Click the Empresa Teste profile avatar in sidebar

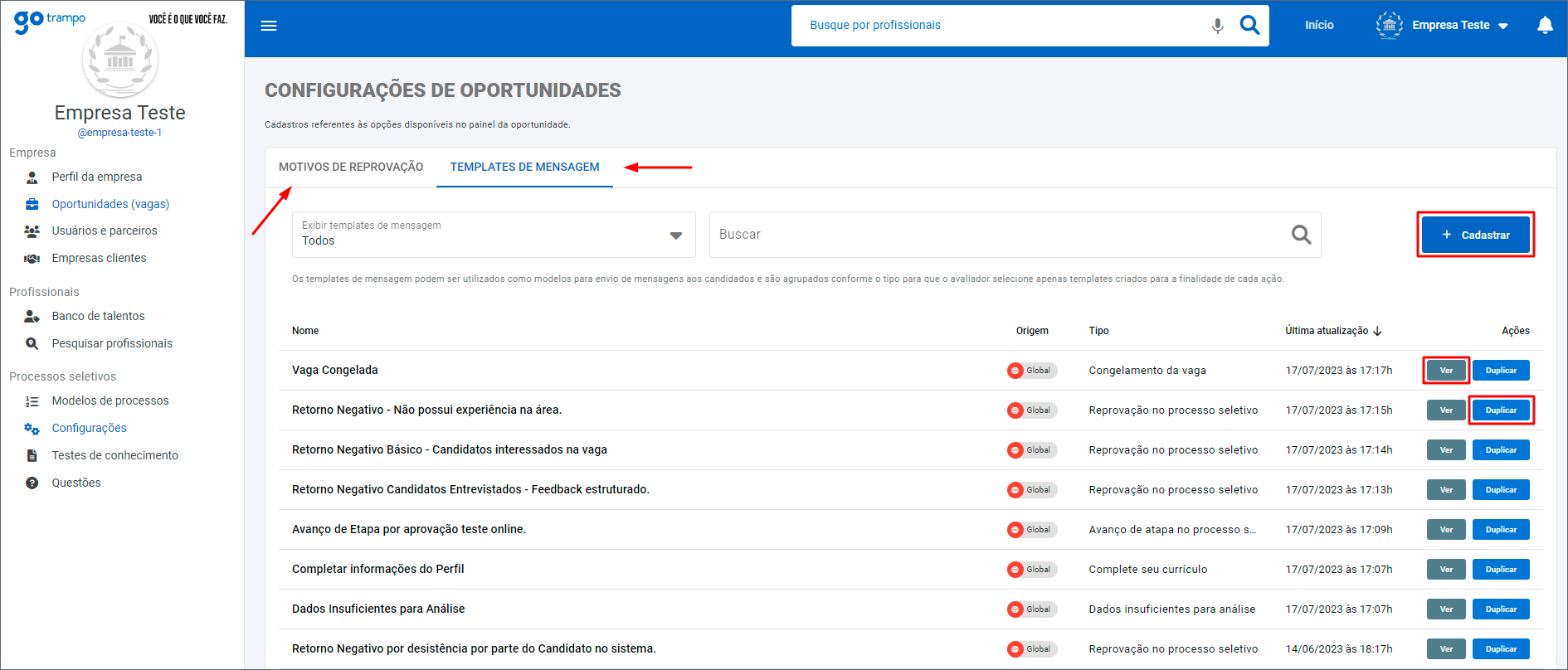pyautogui.click(x=120, y=60)
